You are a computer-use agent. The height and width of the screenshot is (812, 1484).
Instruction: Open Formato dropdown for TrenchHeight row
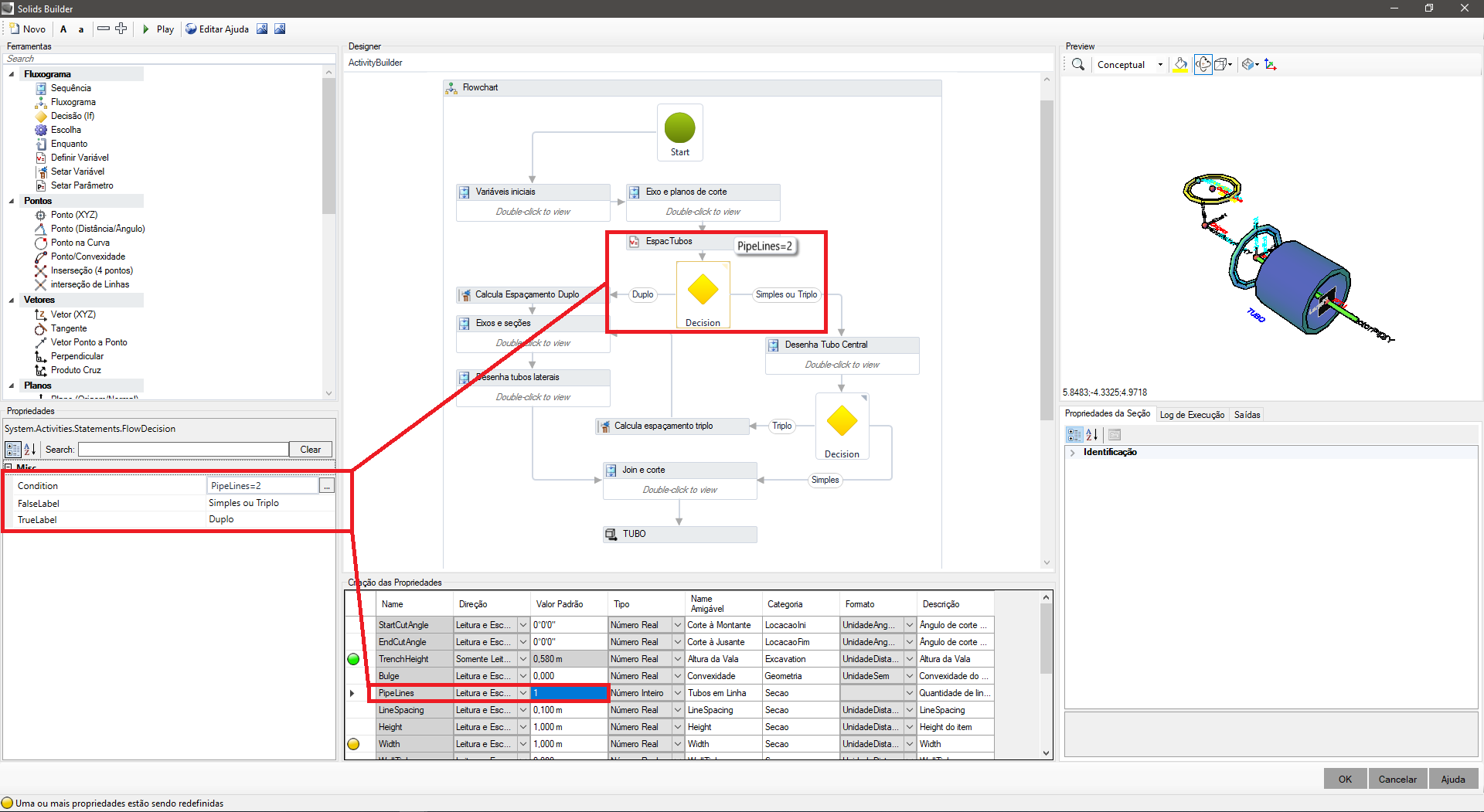[910, 659]
